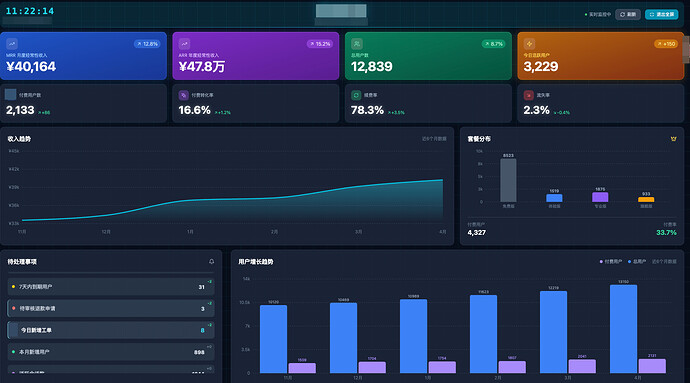Click the purple 2131 bar for 4月
This screenshot has width=690, height=383.
click(x=652, y=366)
